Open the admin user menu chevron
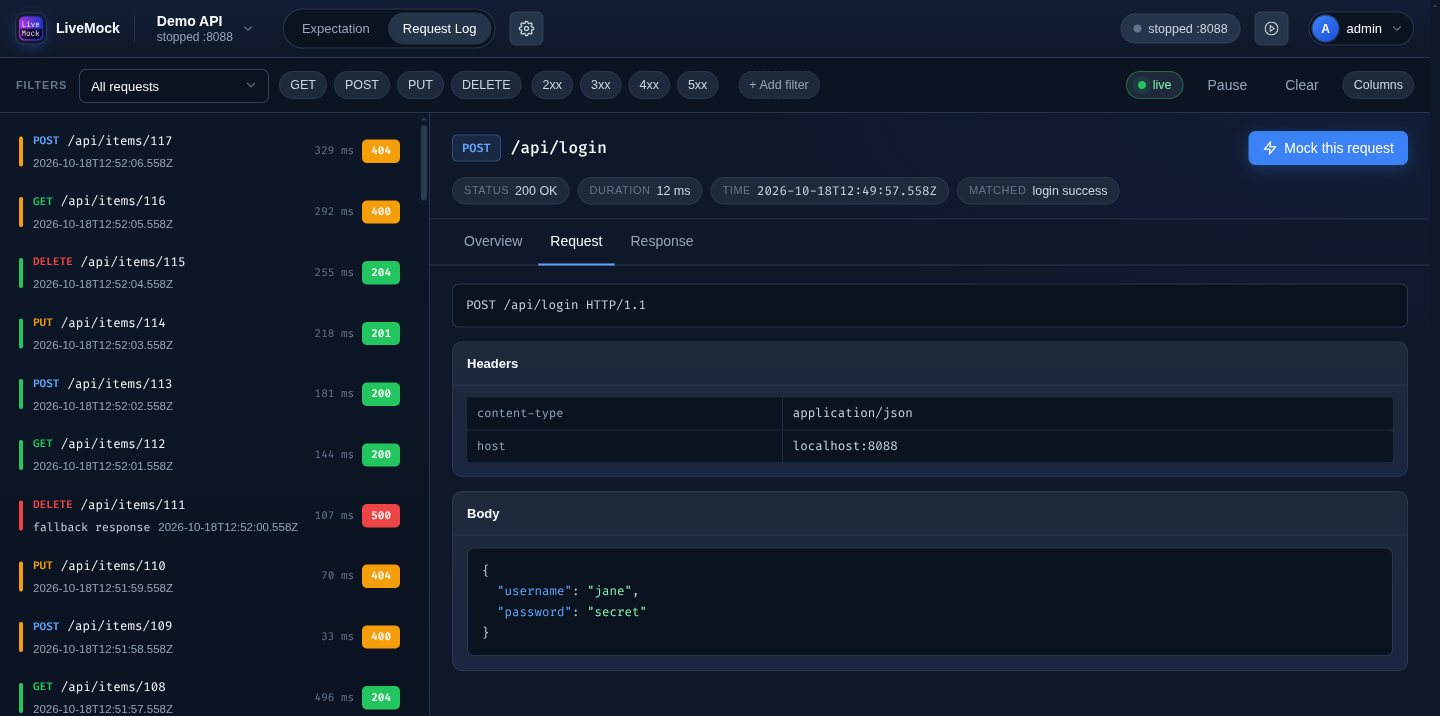Image resolution: width=1440 pixels, height=716 pixels. tap(1397, 28)
